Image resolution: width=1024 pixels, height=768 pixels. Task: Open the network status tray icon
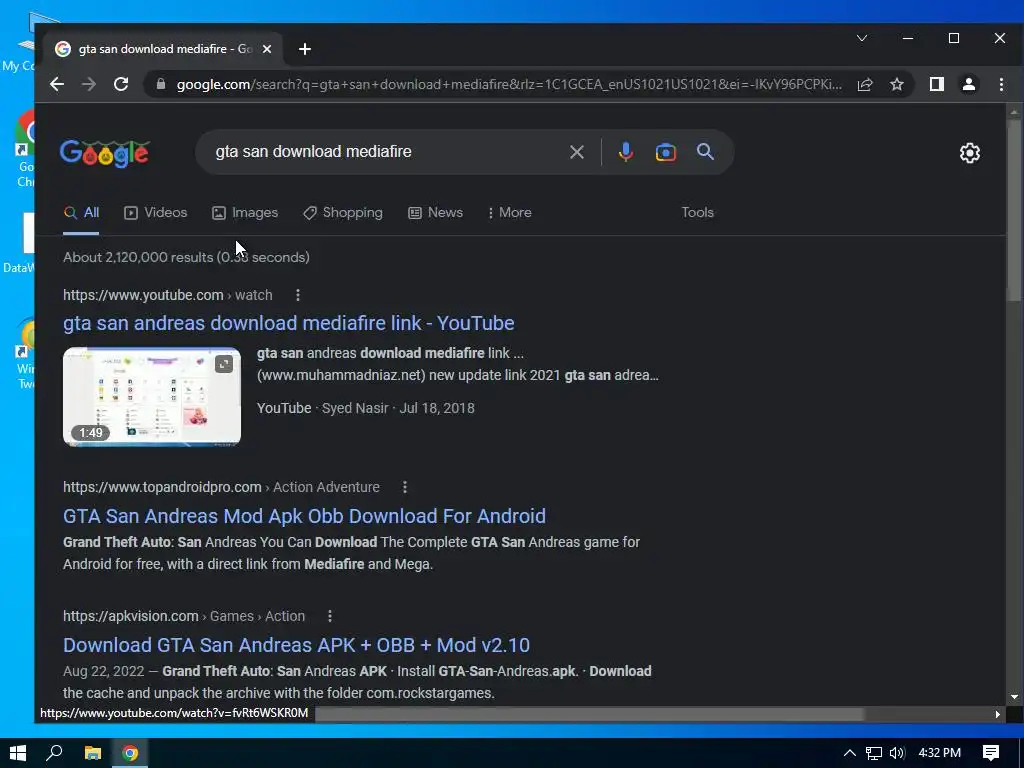click(874, 753)
